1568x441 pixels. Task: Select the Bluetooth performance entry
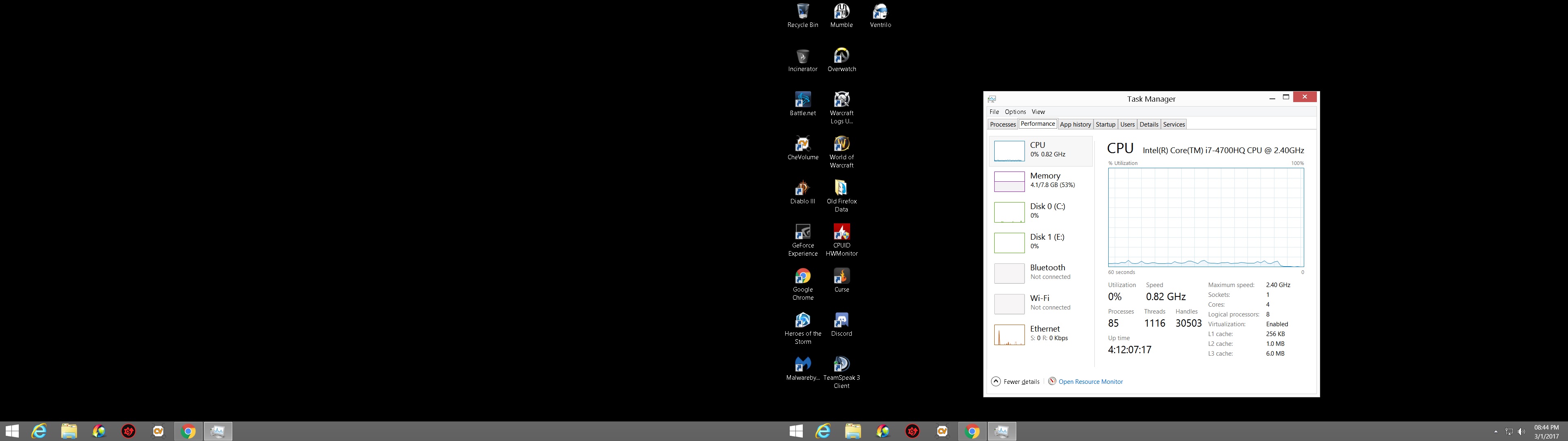1040,273
